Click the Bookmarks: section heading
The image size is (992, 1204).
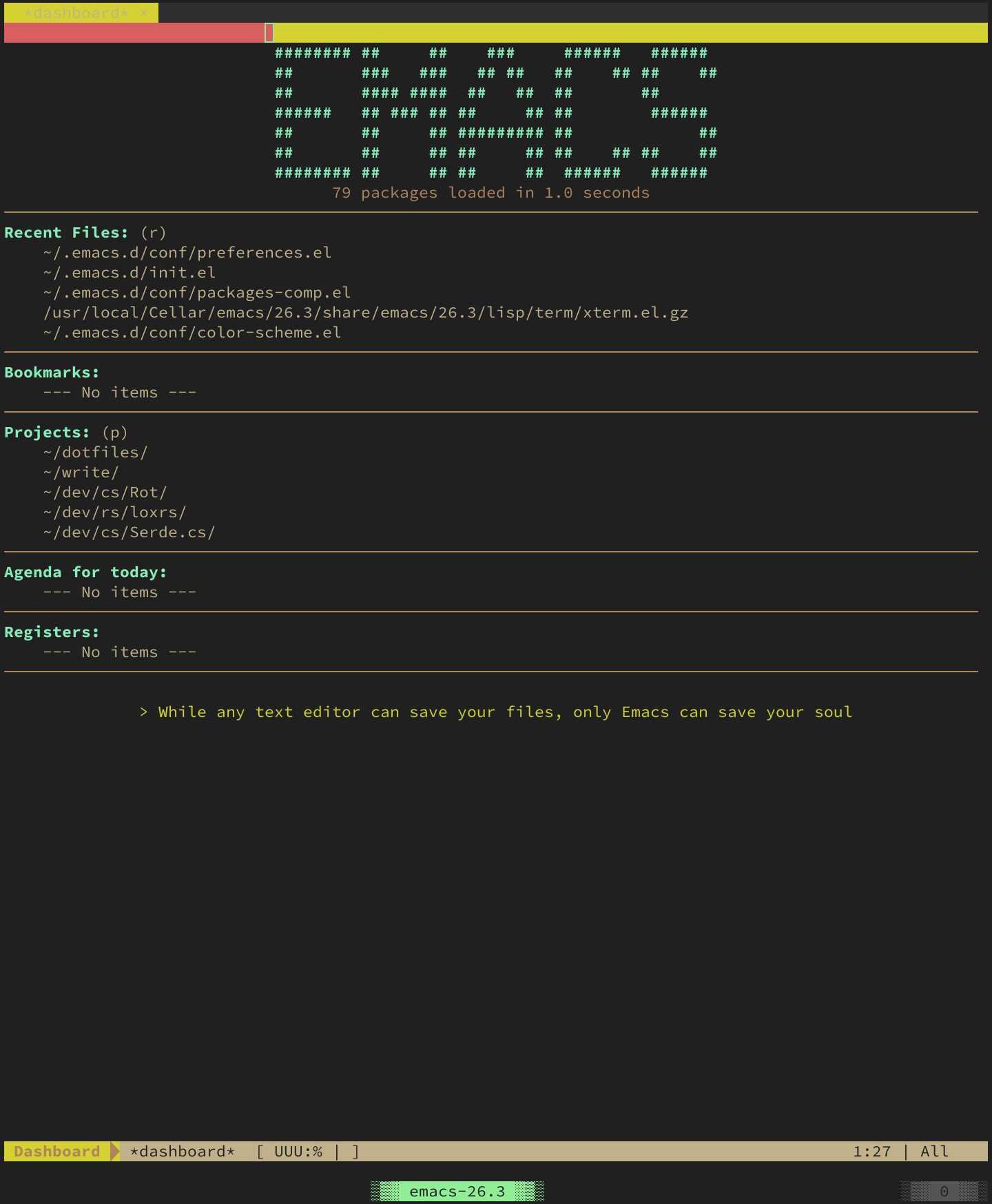52,373
